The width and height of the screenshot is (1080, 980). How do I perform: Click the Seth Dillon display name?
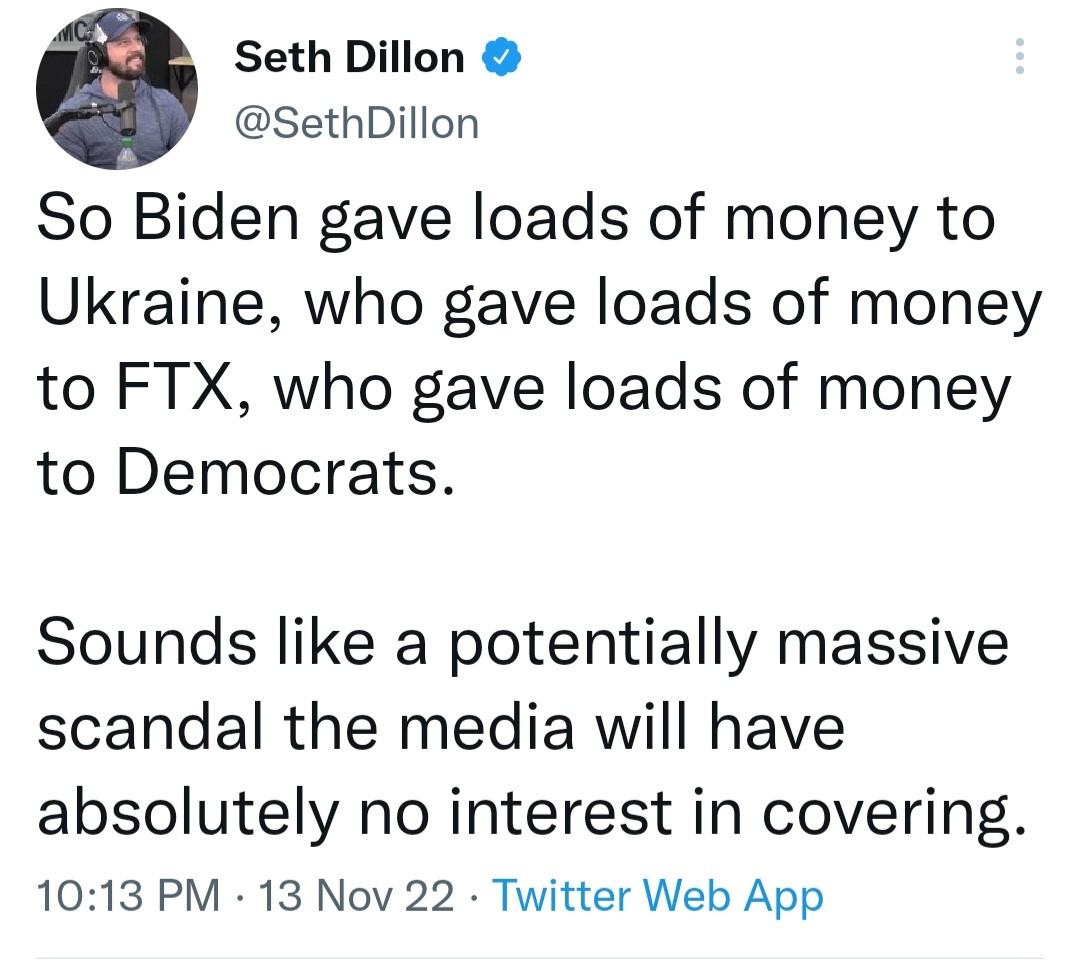click(349, 59)
